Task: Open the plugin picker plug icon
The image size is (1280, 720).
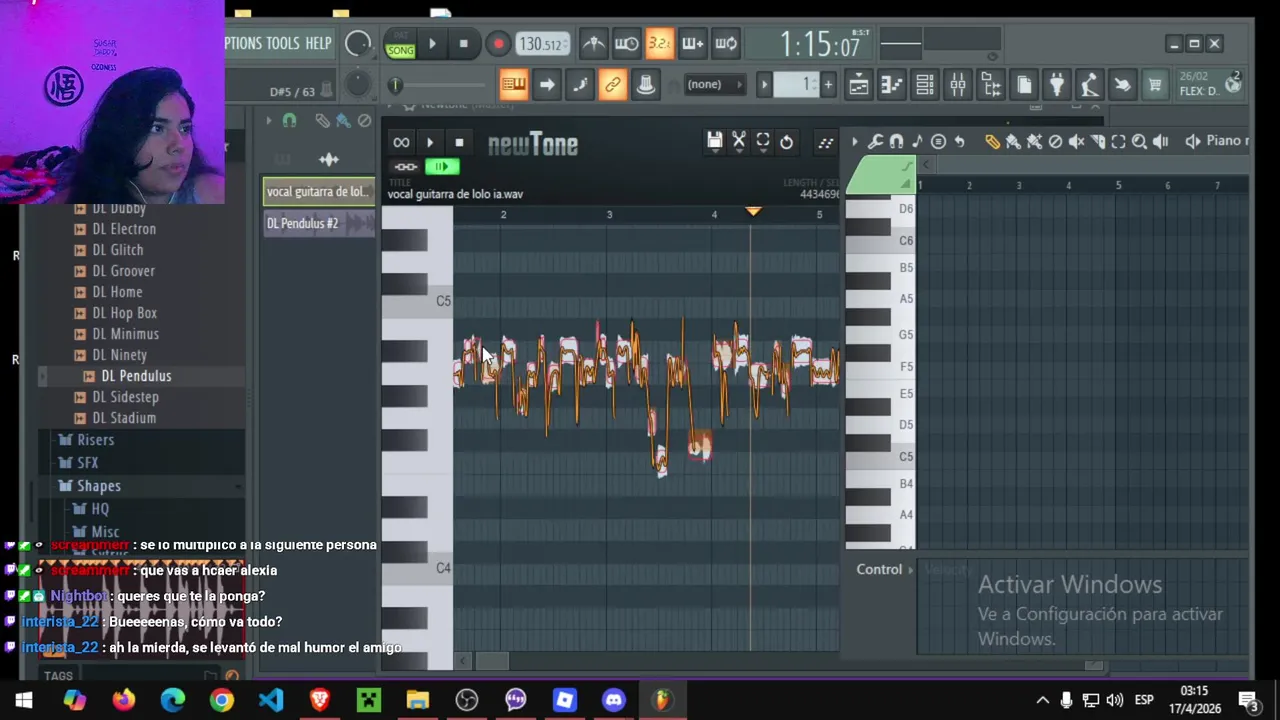Action: [1056, 85]
